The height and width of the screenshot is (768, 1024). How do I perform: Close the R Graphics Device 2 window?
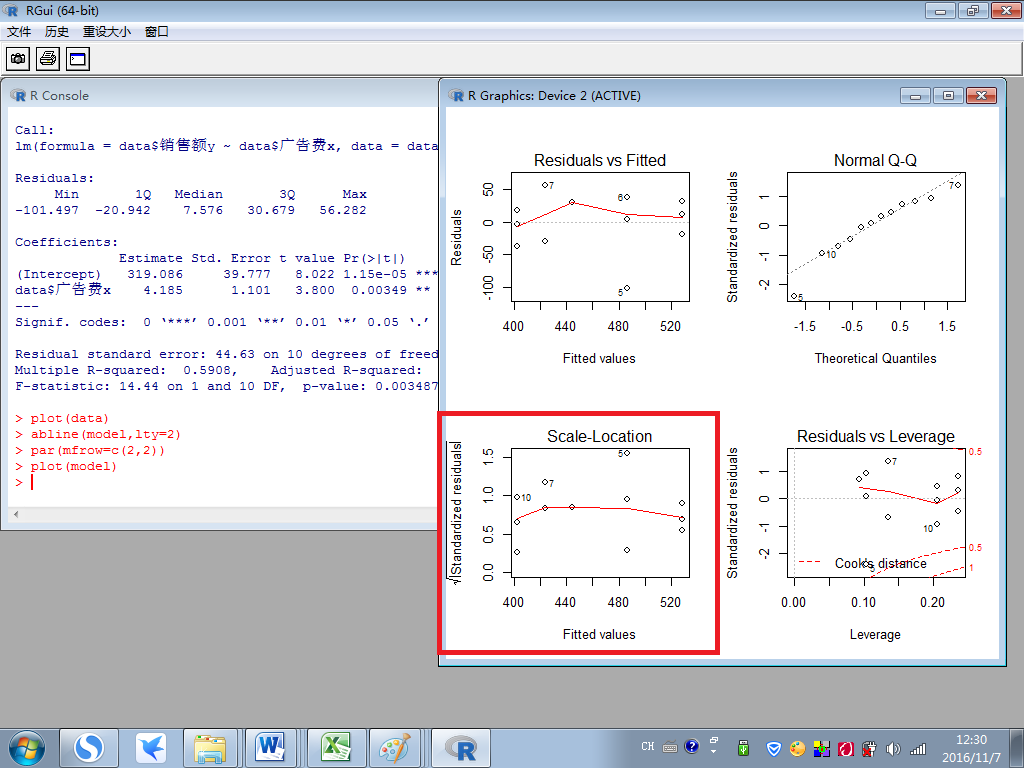[x=982, y=96]
